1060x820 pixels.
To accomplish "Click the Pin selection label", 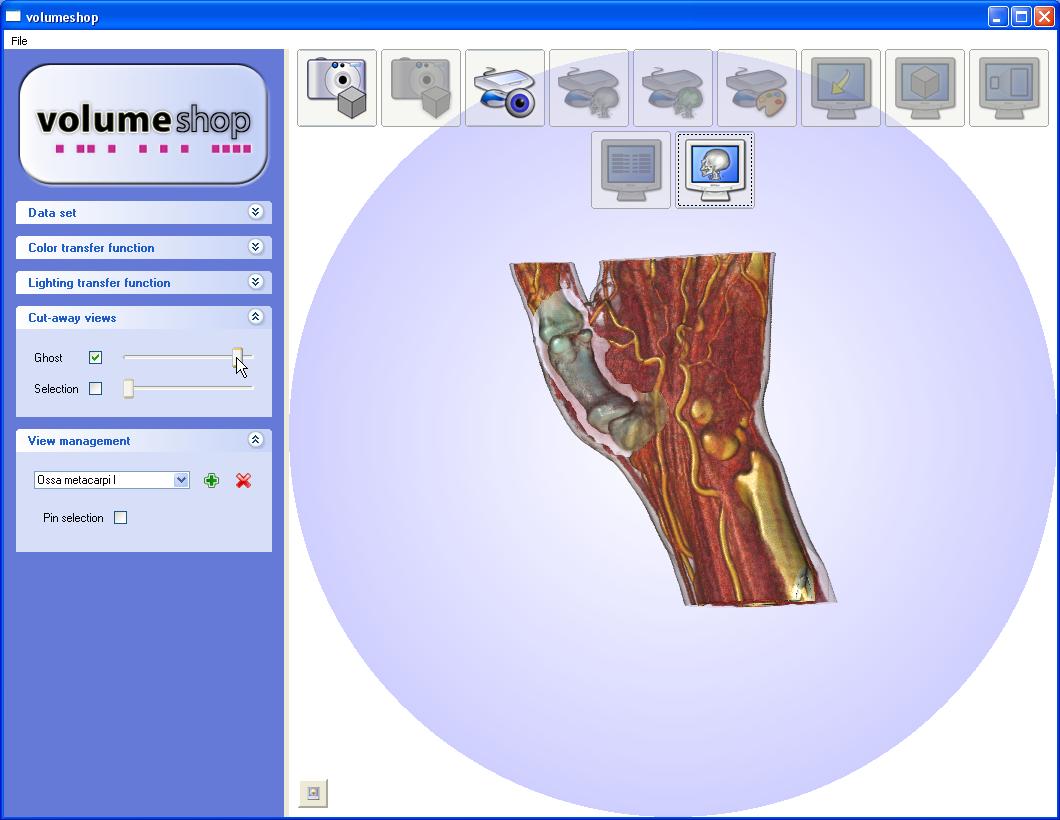I will pyautogui.click(x=73, y=518).
